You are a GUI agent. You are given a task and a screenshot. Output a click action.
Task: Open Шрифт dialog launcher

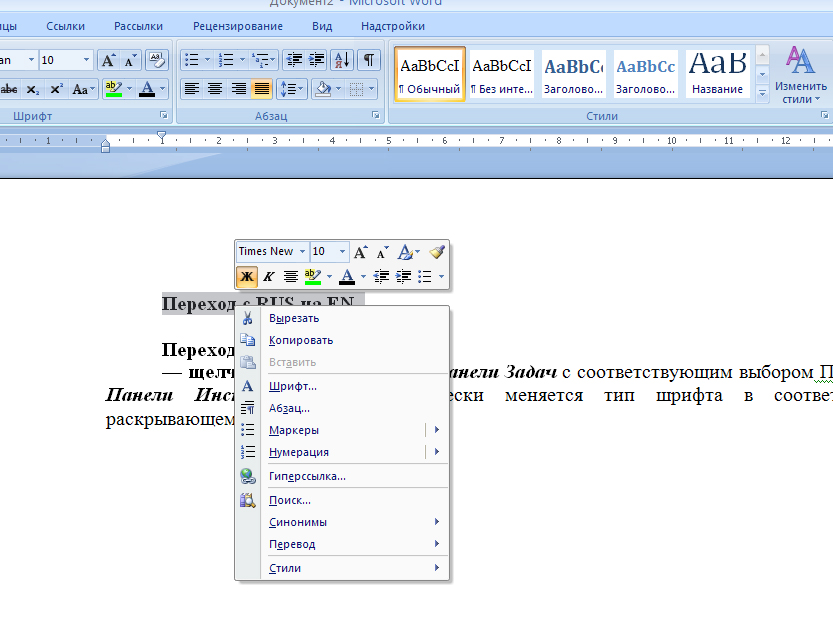pos(164,115)
